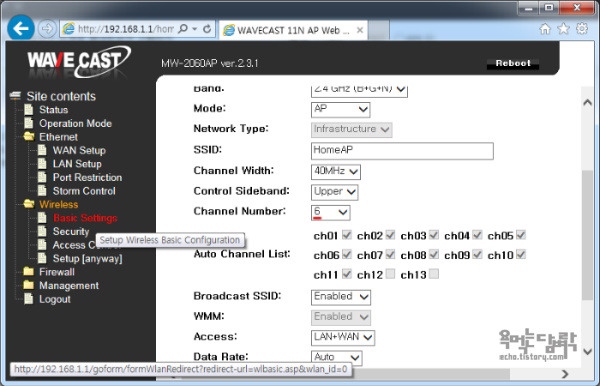Toggle the ch10 checkbox
The image size is (600, 386).
(521, 254)
